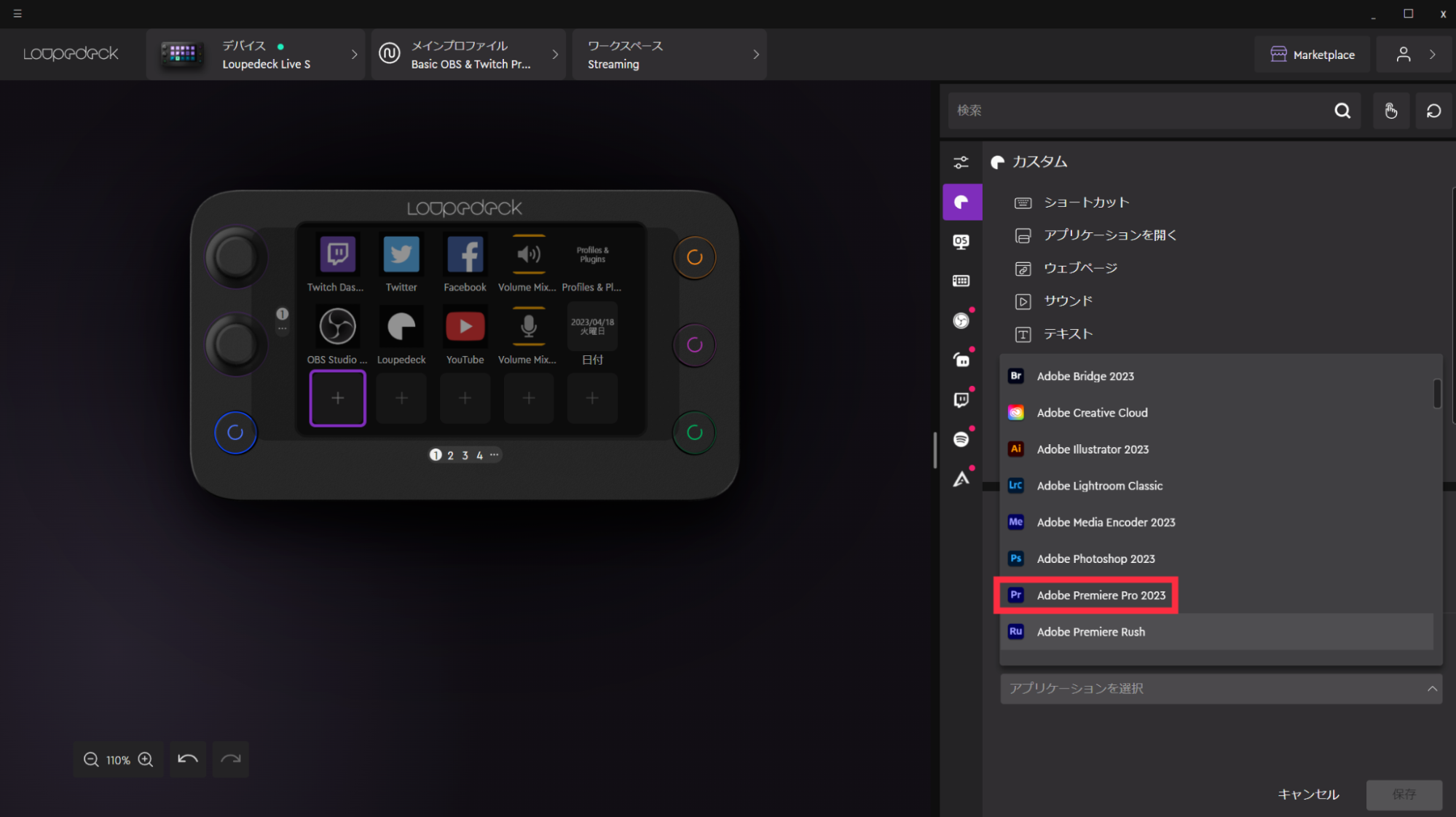Screen dimensions: 1456x817
Task: Choose Adobe Creative Cloud from list
Action: 1217,412
